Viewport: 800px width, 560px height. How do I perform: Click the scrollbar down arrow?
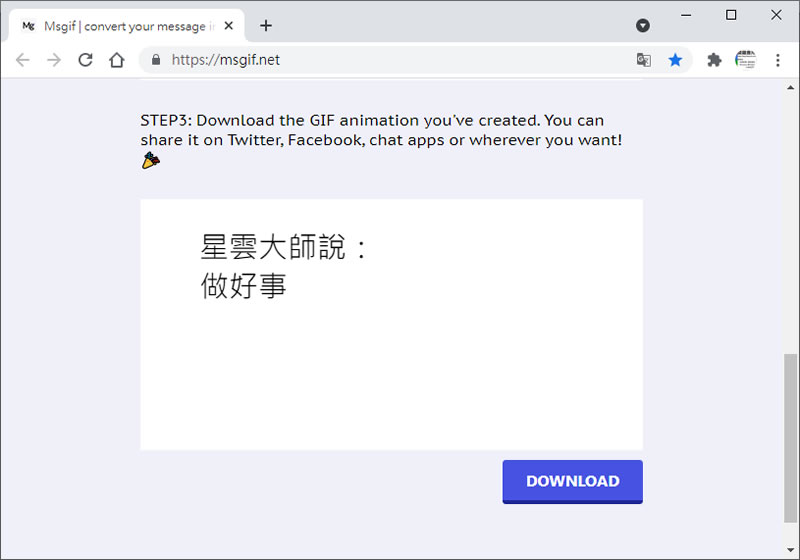point(790,550)
